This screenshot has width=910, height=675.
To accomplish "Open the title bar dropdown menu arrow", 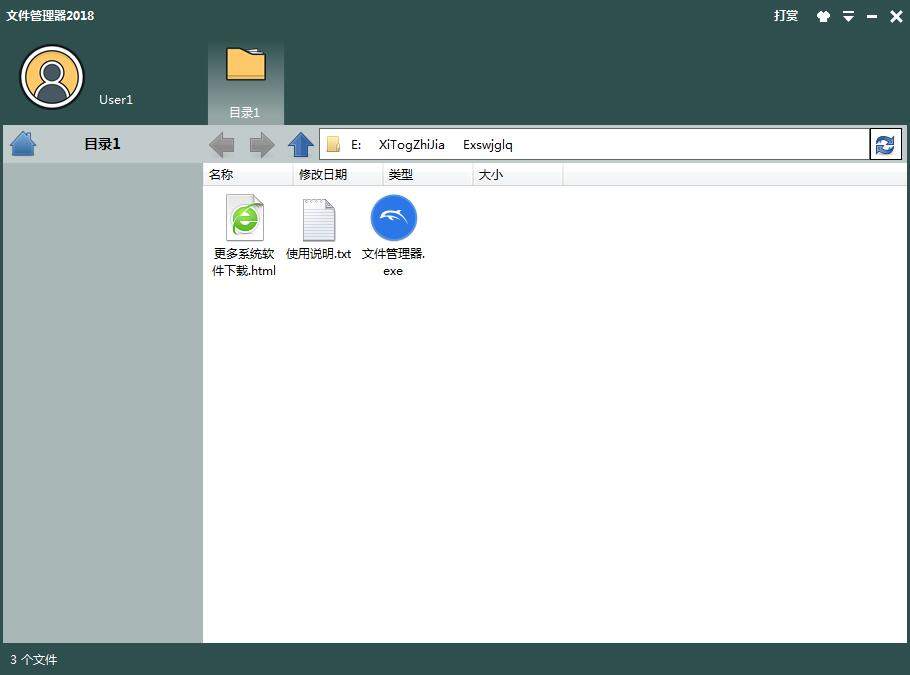I will (x=848, y=16).
